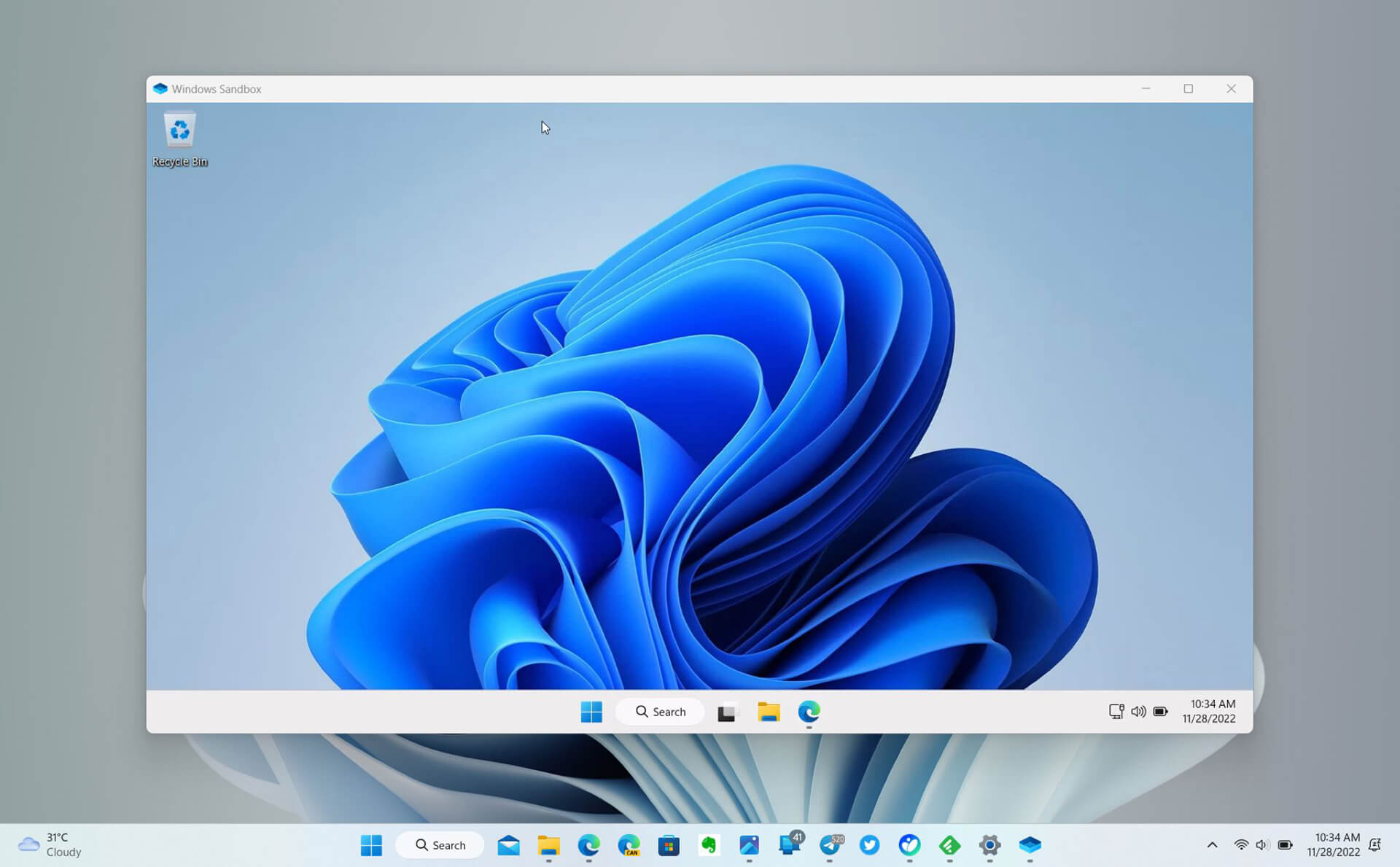Open the Sandbox volume control icon
Viewport: 1400px width, 867px height.
point(1138,711)
